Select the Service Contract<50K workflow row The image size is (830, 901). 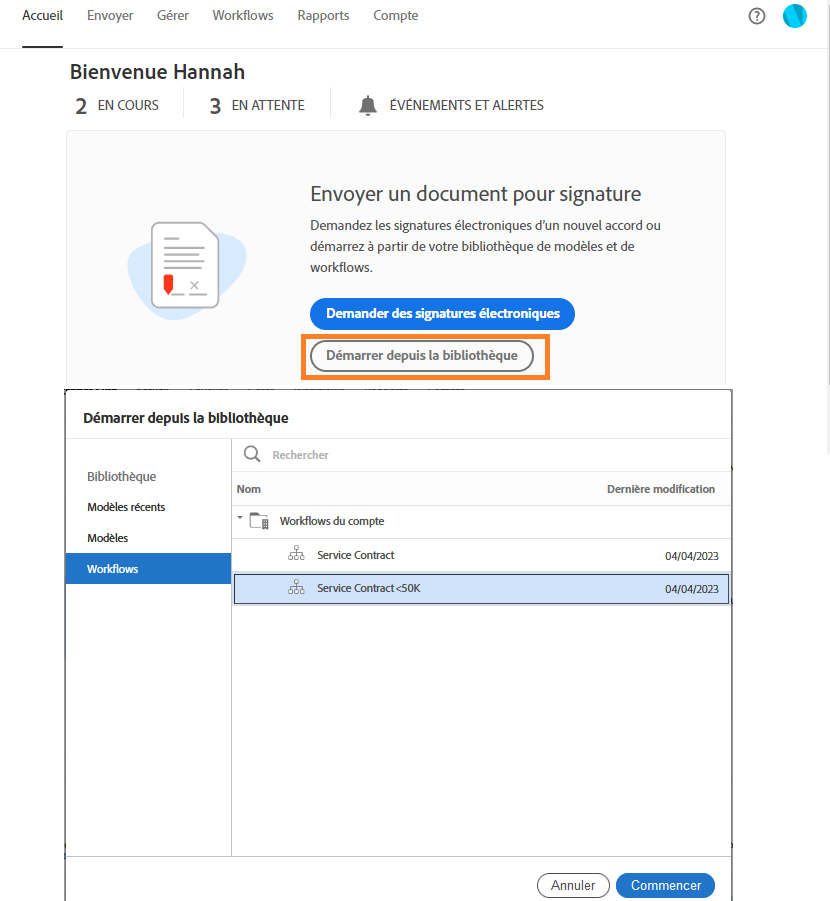click(x=481, y=588)
